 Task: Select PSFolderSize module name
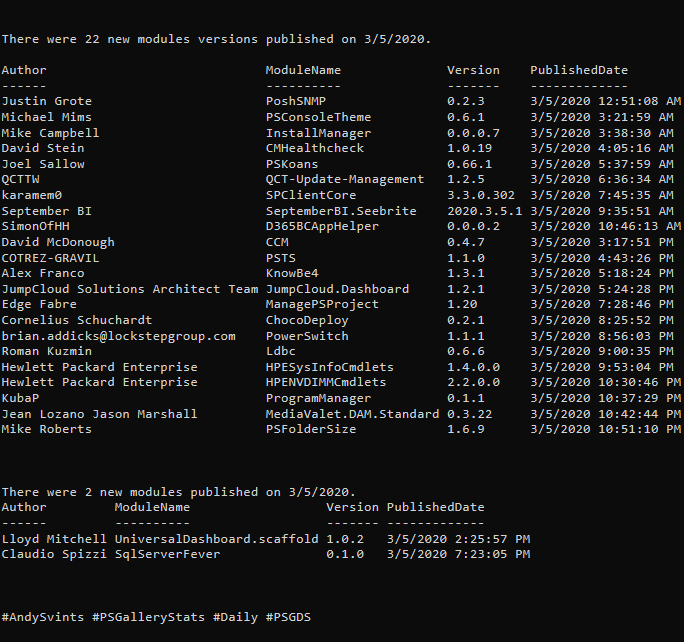click(311, 430)
